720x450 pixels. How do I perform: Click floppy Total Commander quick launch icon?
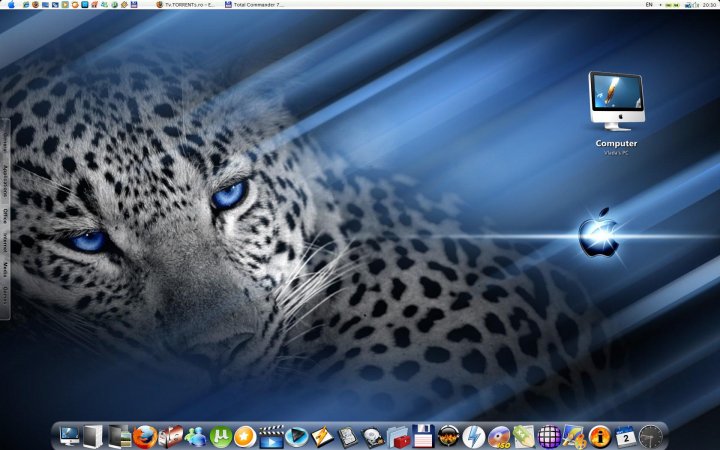(134, 5)
